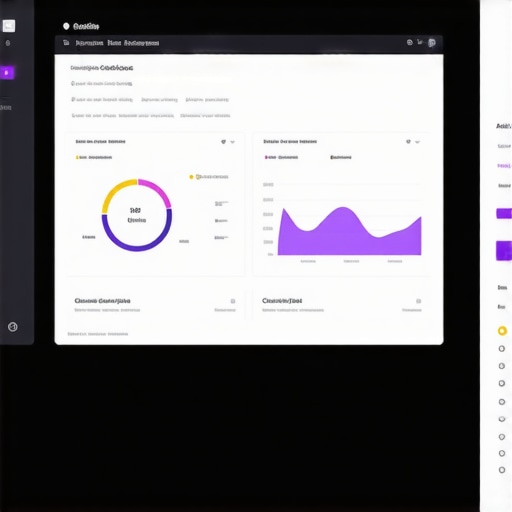Image resolution: width=512 pixels, height=512 pixels.
Task: Select the purple highlighted sidebar icon
Action: pyautogui.click(x=7, y=72)
